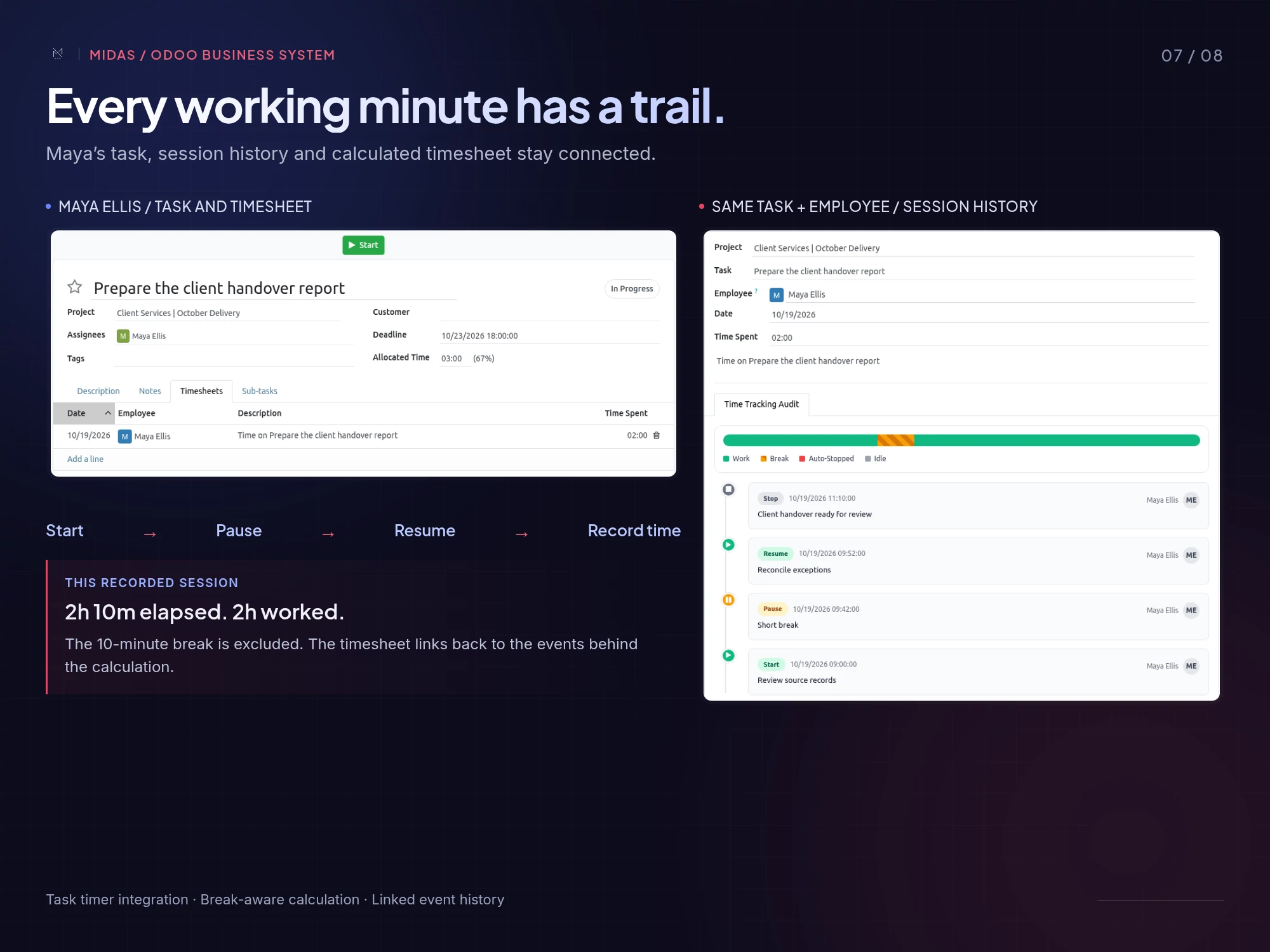Viewport: 1270px width, 952px height.
Task: Star the client handover report task
Action: tap(75, 288)
